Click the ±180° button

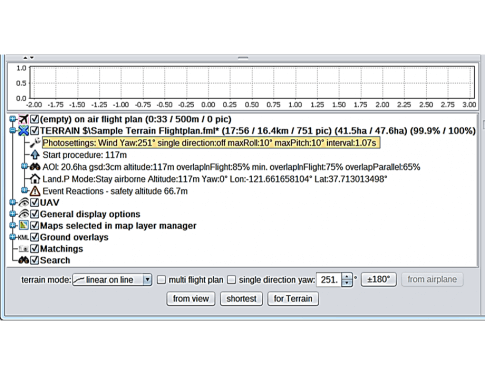[379, 279]
